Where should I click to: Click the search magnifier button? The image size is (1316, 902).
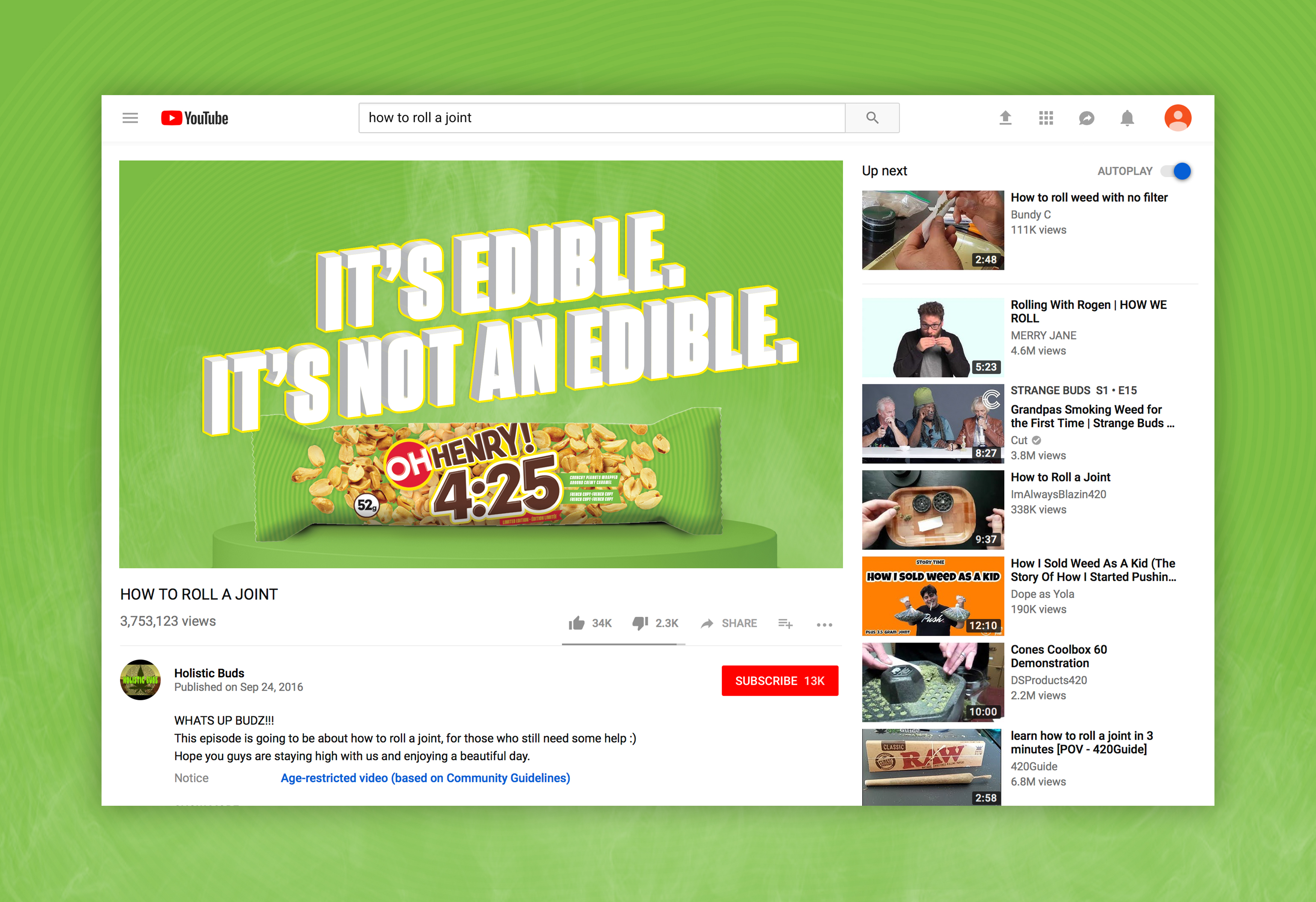coord(872,118)
